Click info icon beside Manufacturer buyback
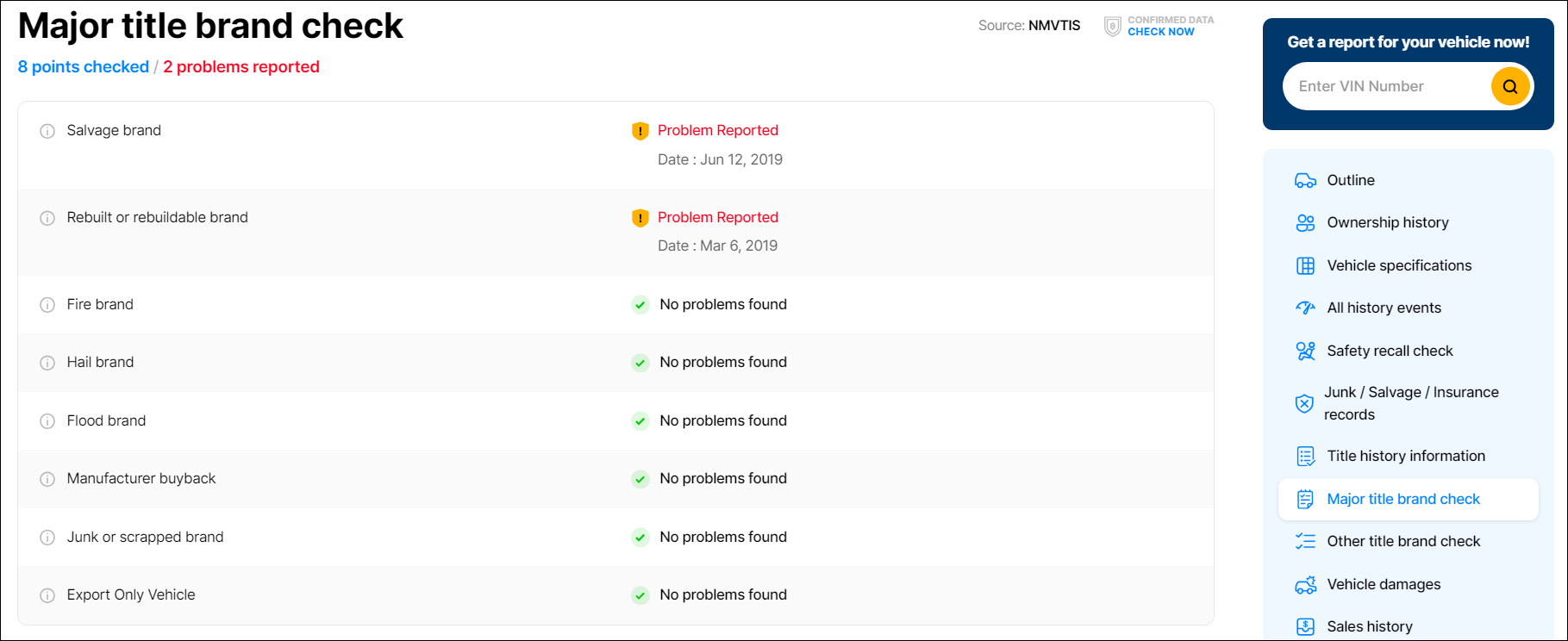Screen dimensions: 1568x641 (47, 479)
